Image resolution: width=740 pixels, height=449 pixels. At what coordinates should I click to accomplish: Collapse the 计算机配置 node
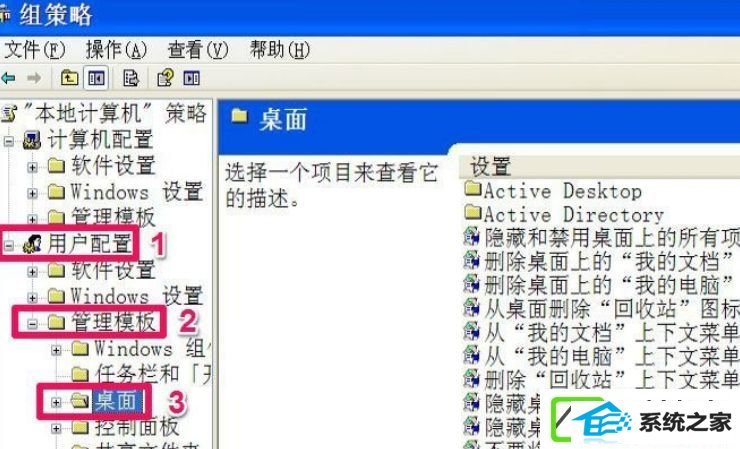pos(9,141)
